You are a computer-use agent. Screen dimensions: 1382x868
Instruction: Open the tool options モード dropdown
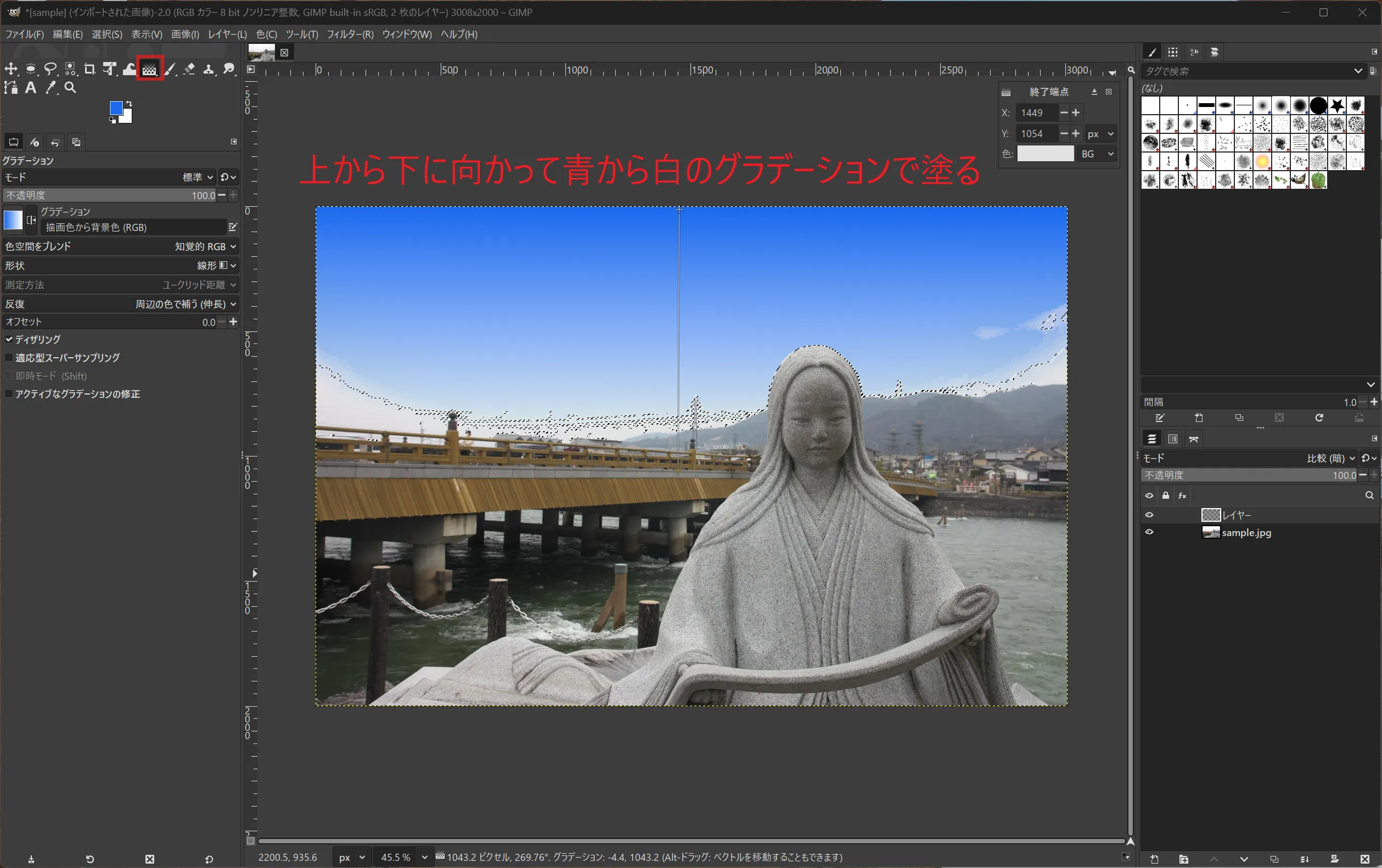click(109, 177)
